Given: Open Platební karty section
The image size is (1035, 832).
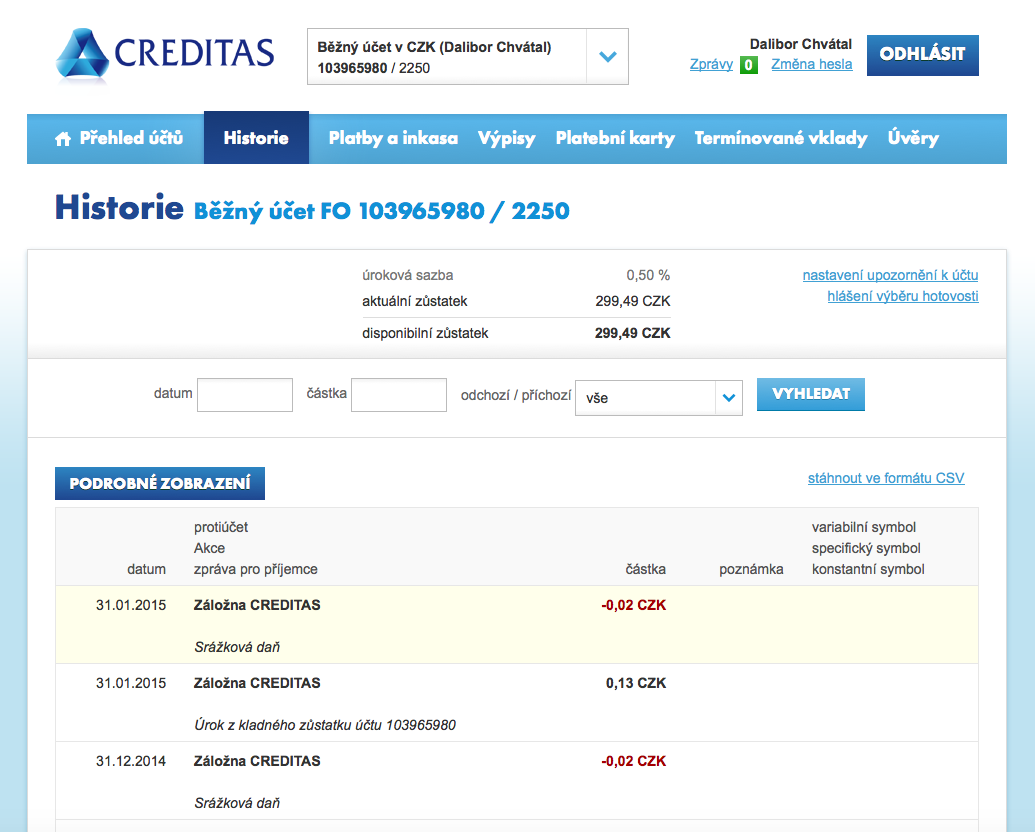Looking at the screenshot, I should [x=615, y=138].
